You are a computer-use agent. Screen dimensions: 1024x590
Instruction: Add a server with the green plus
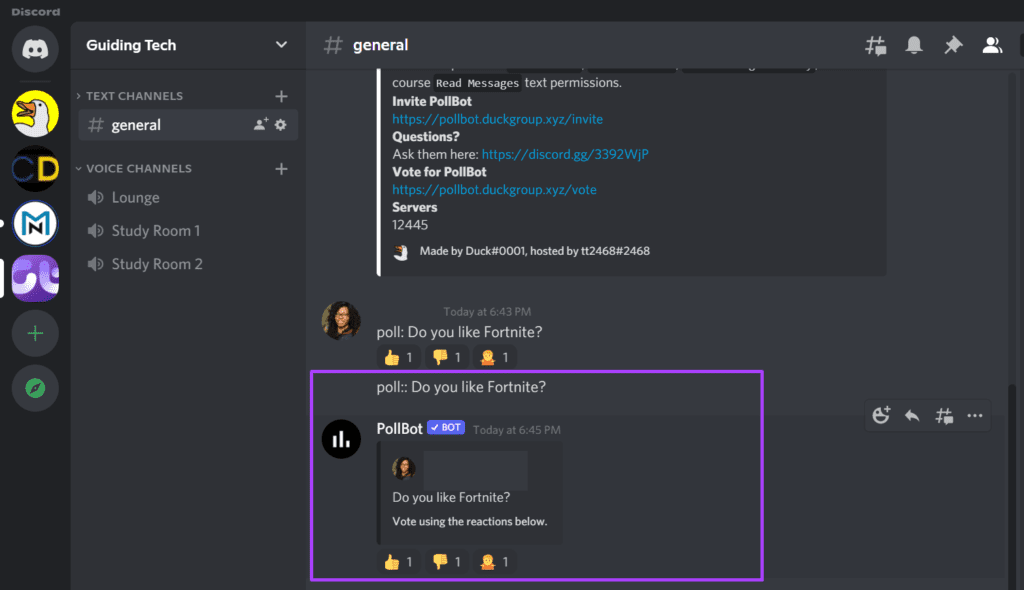(x=35, y=333)
